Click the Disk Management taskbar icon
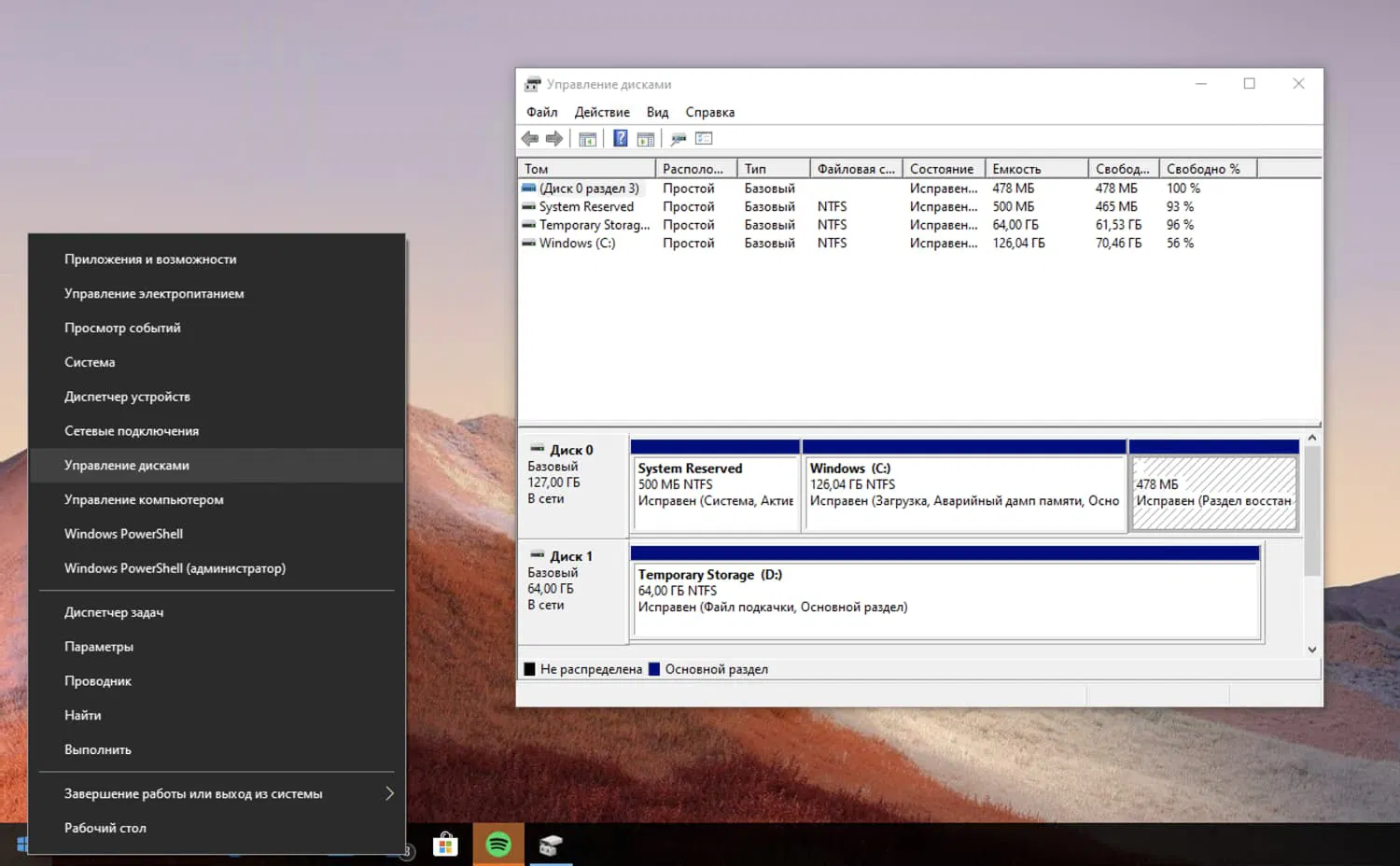 [x=551, y=845]
